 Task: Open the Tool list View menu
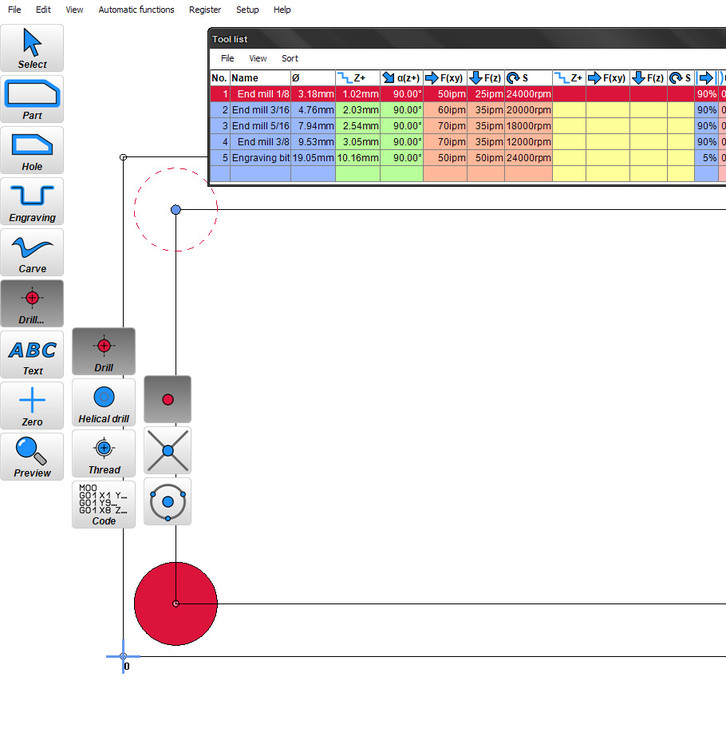coord(258,59)
